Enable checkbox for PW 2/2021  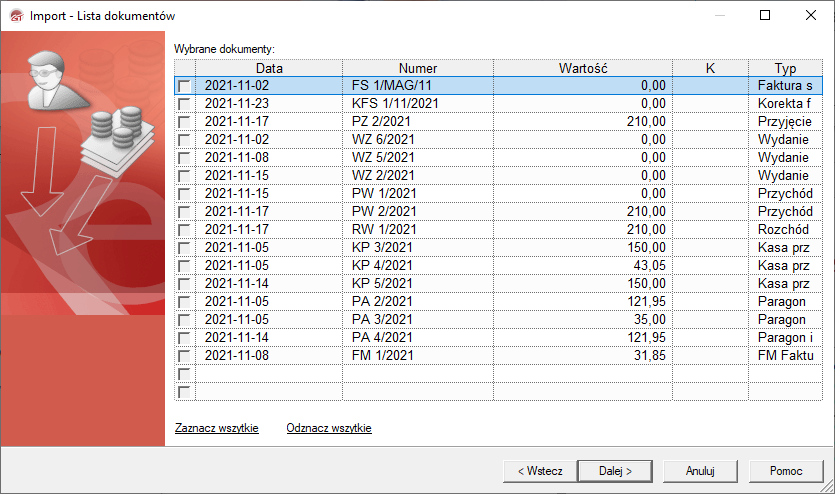184,212
